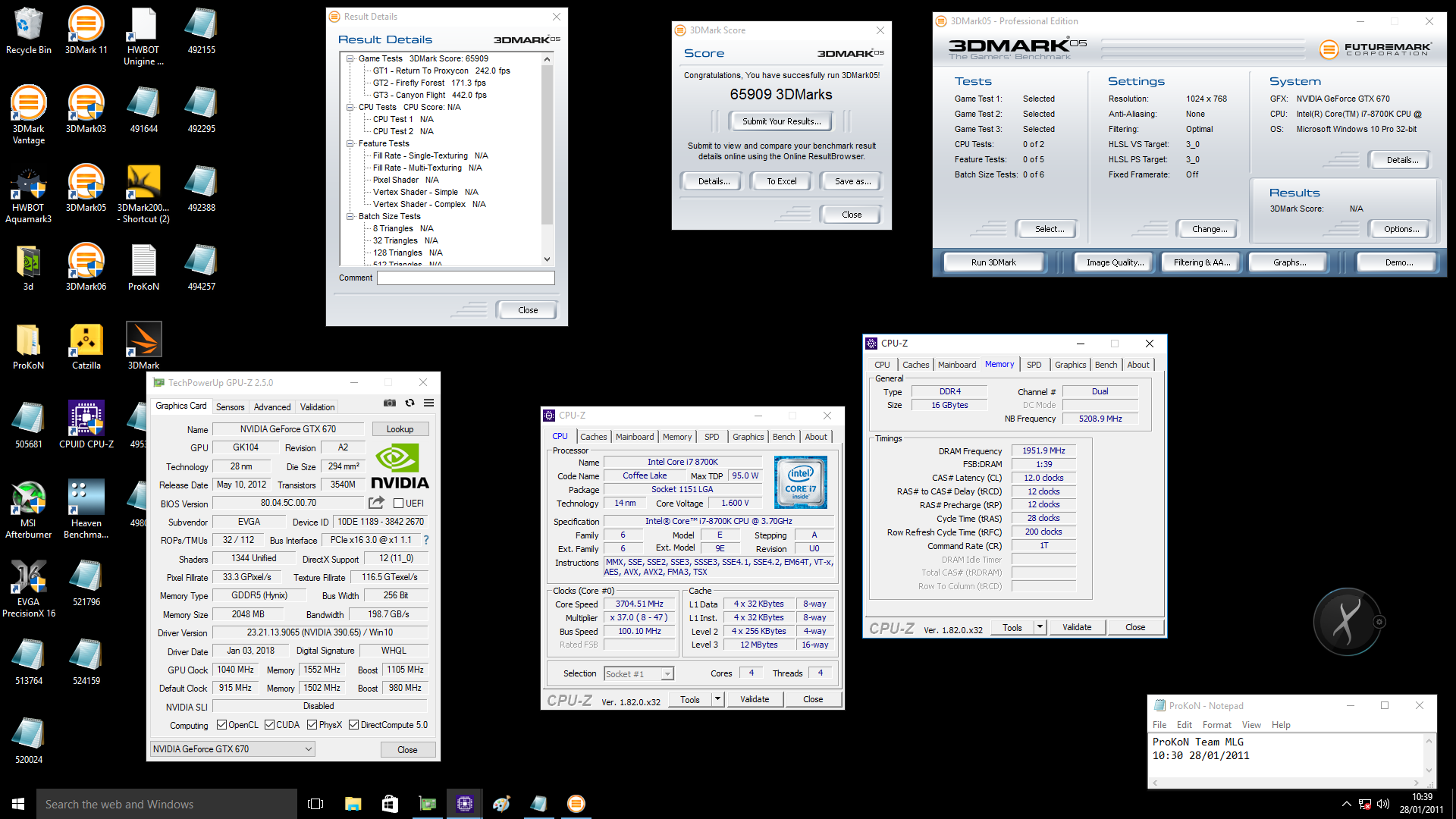Click the Notepad horizontal scrollbar

(1285, 783)
